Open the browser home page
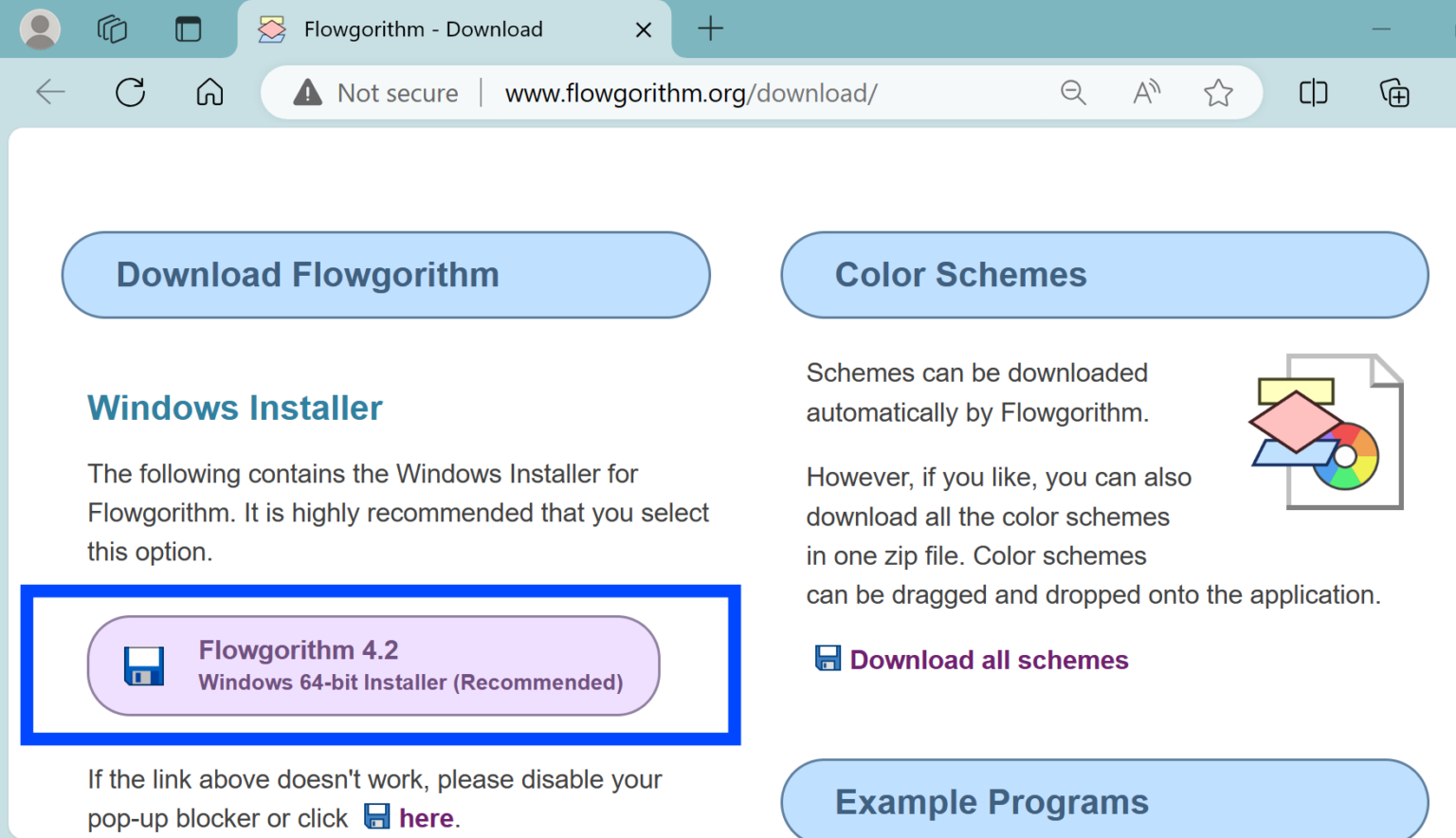Image resolution: width=1456 pixels, height=838 pixels. (x=209, y=92)
